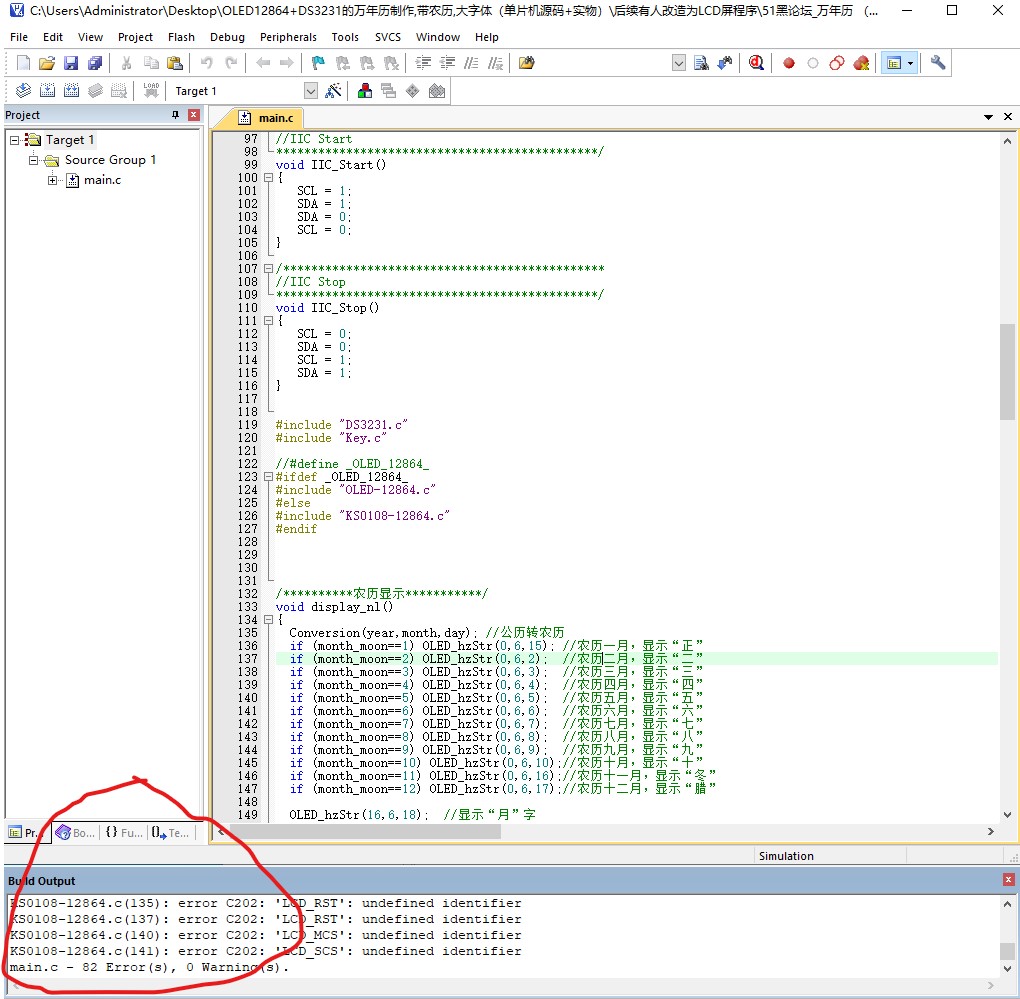Indent the selected lines
This screenshot has height=999, width=1020.
423,63
